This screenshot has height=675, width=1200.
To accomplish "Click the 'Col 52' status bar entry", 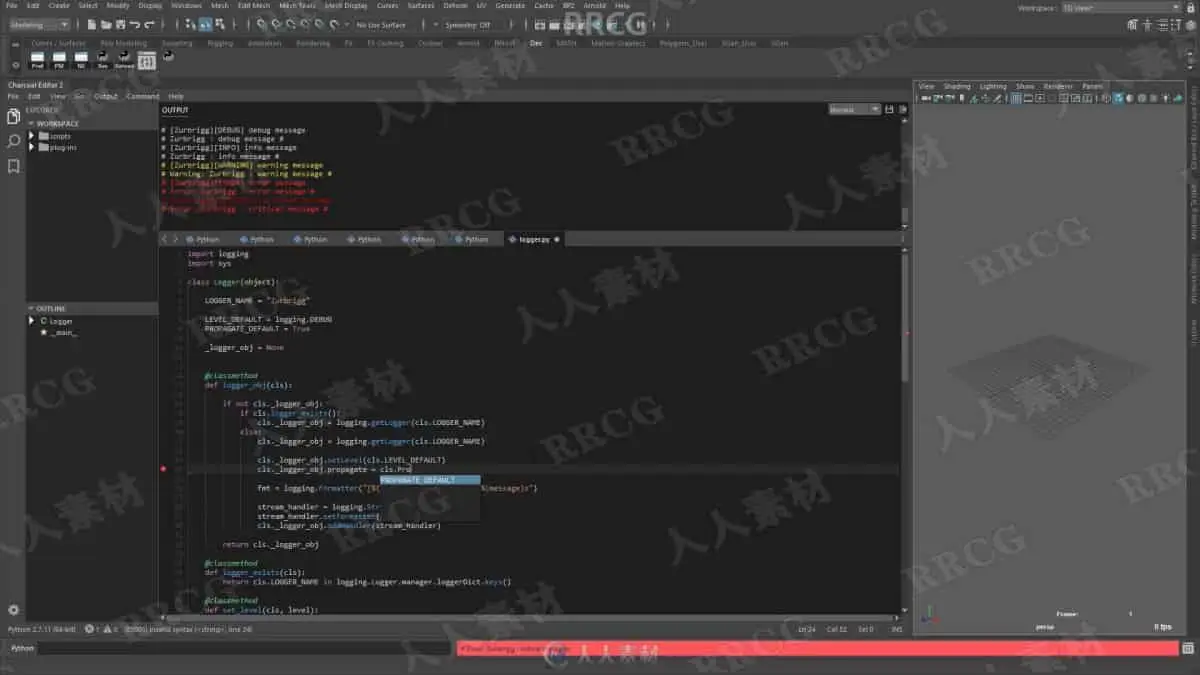I will (836, 629).
